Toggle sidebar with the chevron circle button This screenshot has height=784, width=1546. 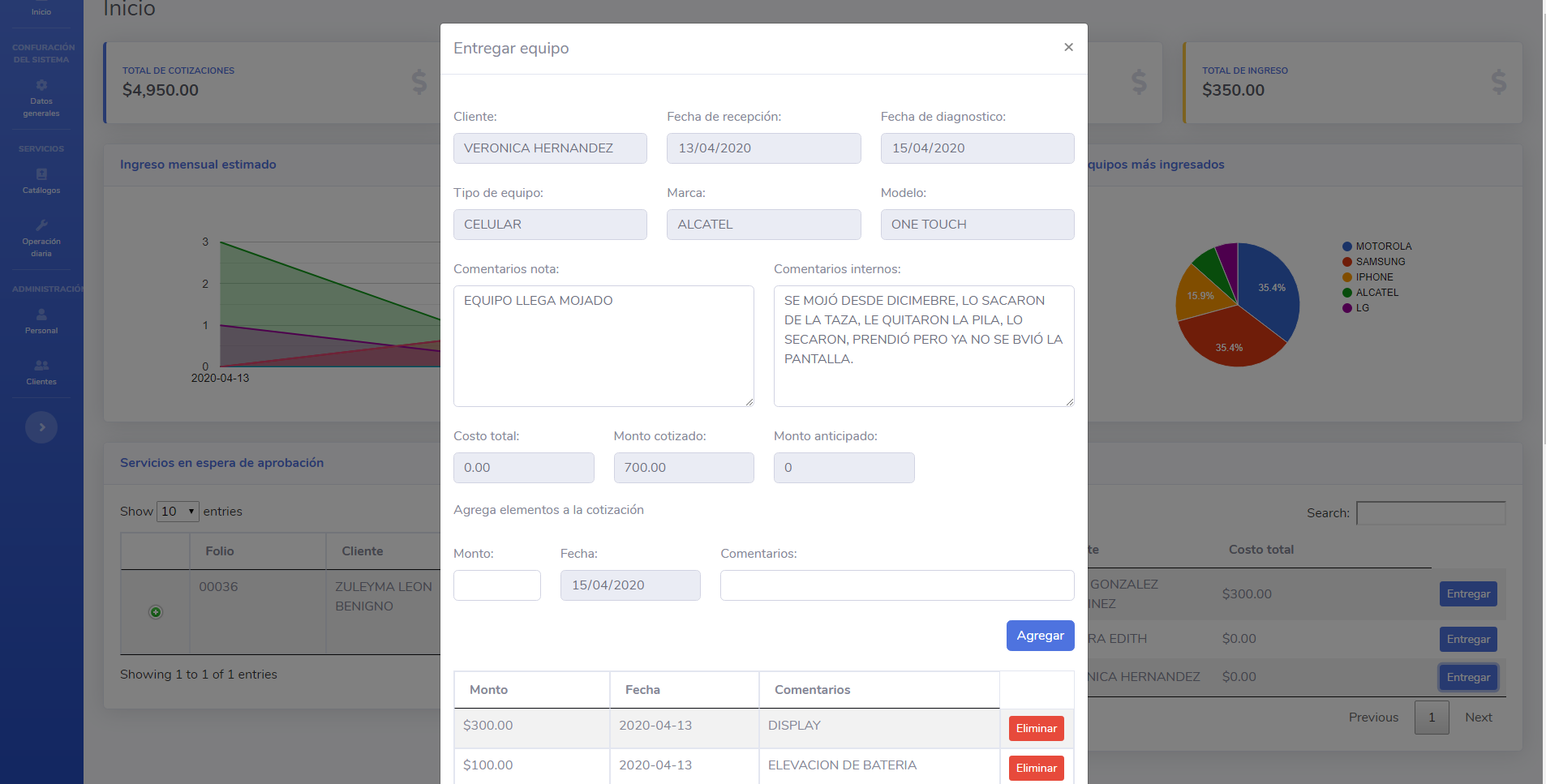coord(41,427)
